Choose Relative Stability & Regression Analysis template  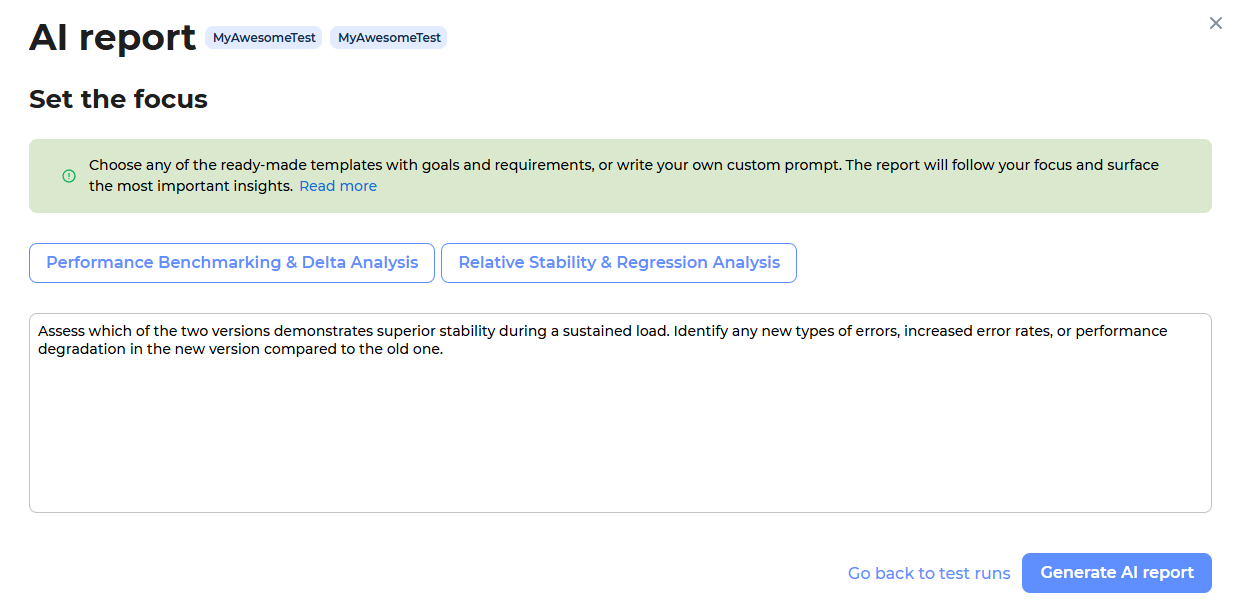(618, 263)
